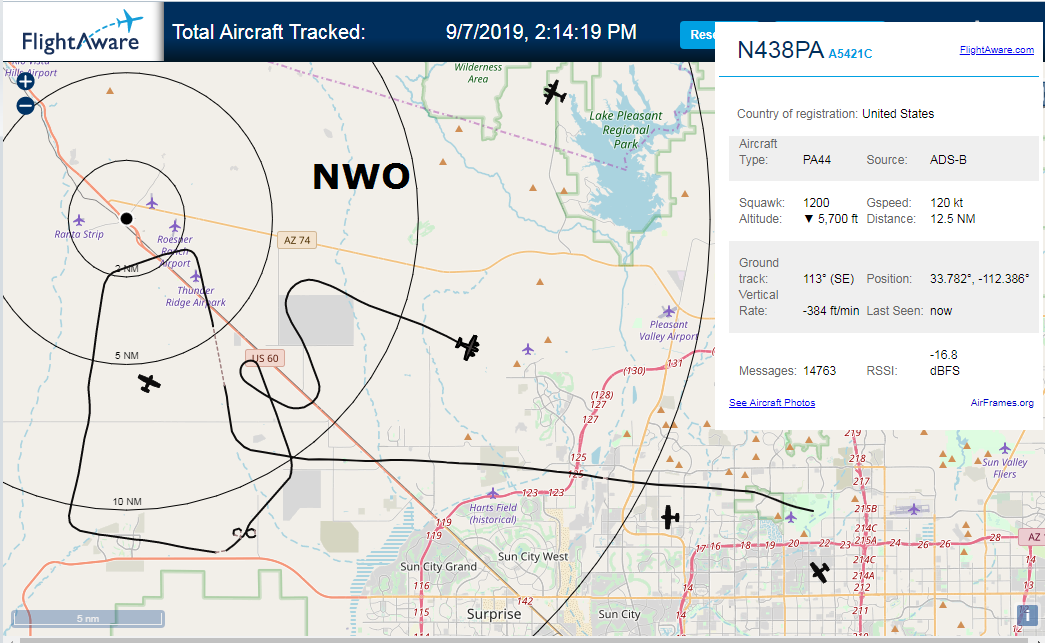Click the messages count 14763
Viewport: 1045px width, 643px height.
[x=819, y=370]
